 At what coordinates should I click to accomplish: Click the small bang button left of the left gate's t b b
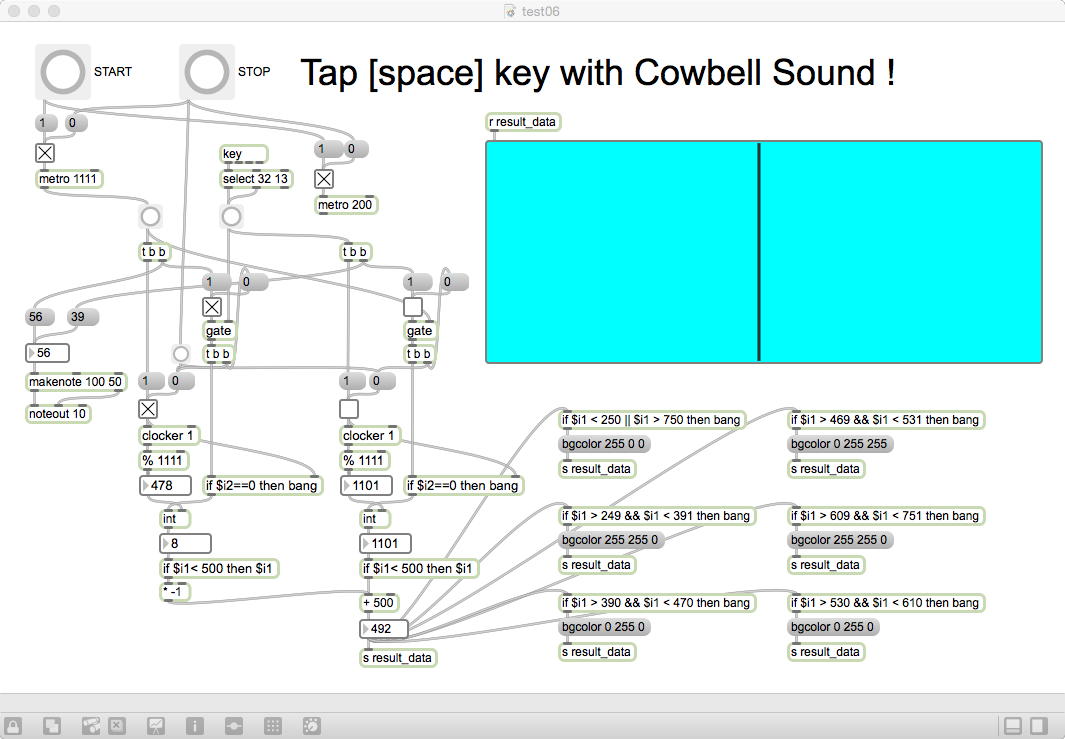180,354
